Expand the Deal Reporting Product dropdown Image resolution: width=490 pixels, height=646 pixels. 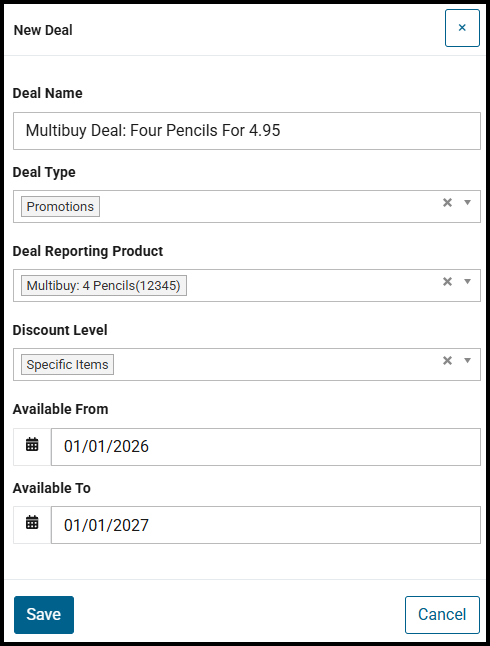(x=467, y=282)
